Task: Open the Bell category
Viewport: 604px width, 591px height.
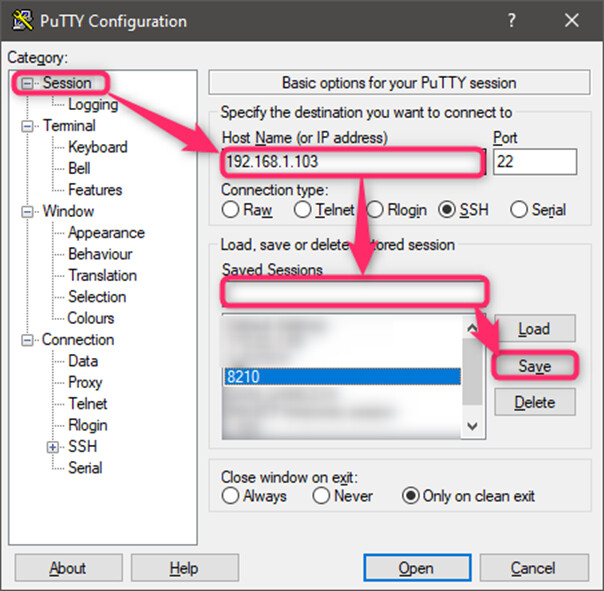Action: 79,168
